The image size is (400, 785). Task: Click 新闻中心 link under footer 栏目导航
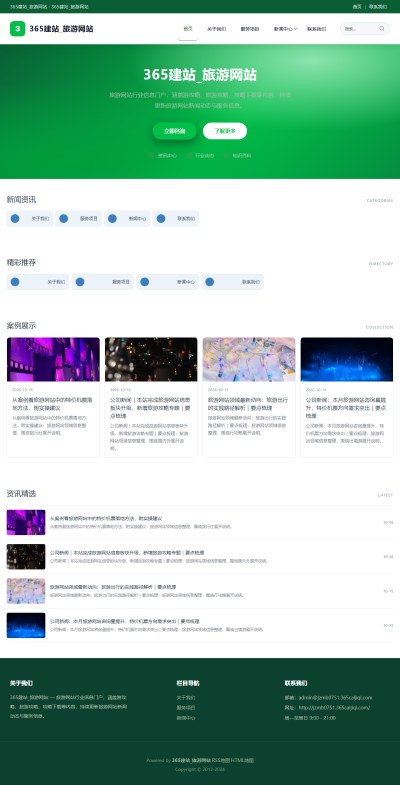[186, 718]
